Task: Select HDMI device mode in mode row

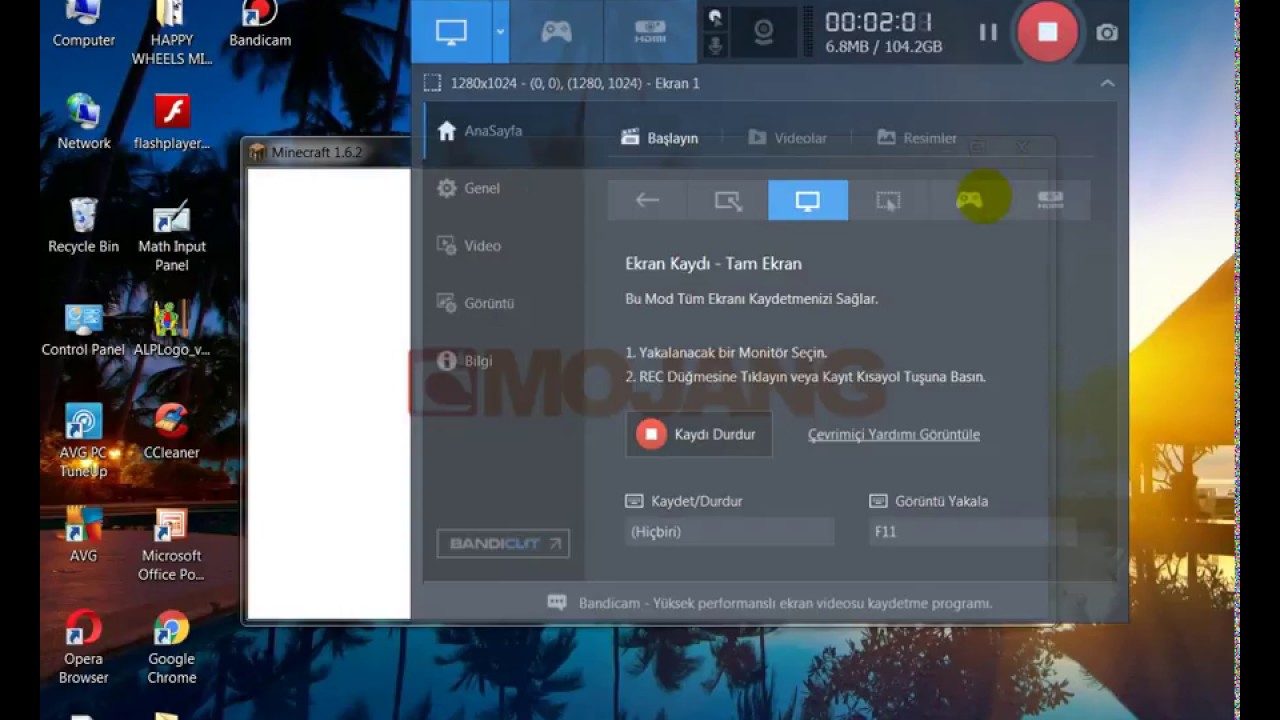Action: [x=1050, y=200]
